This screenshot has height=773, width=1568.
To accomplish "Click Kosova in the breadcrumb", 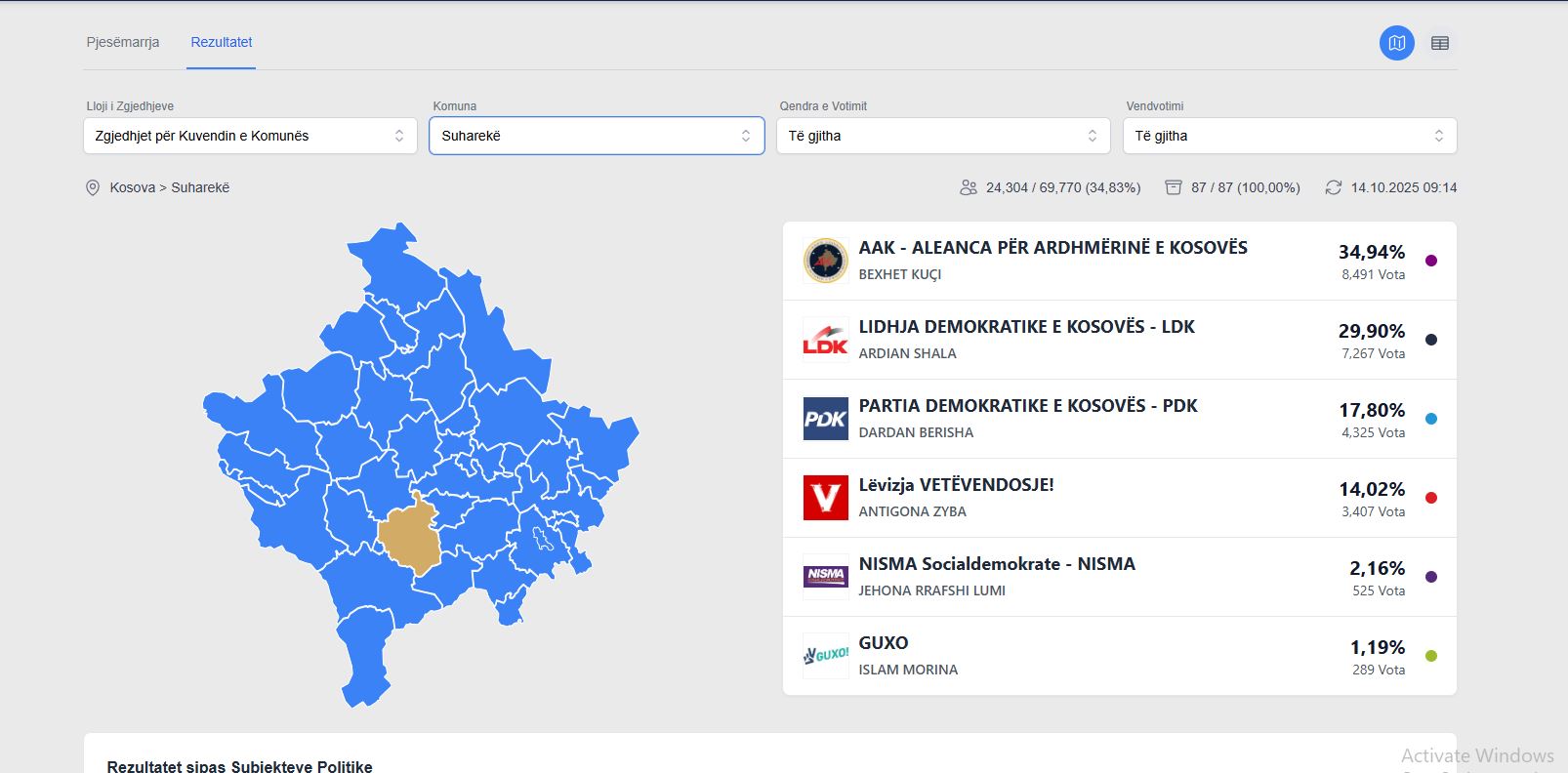I will click(x=132, y=187).
